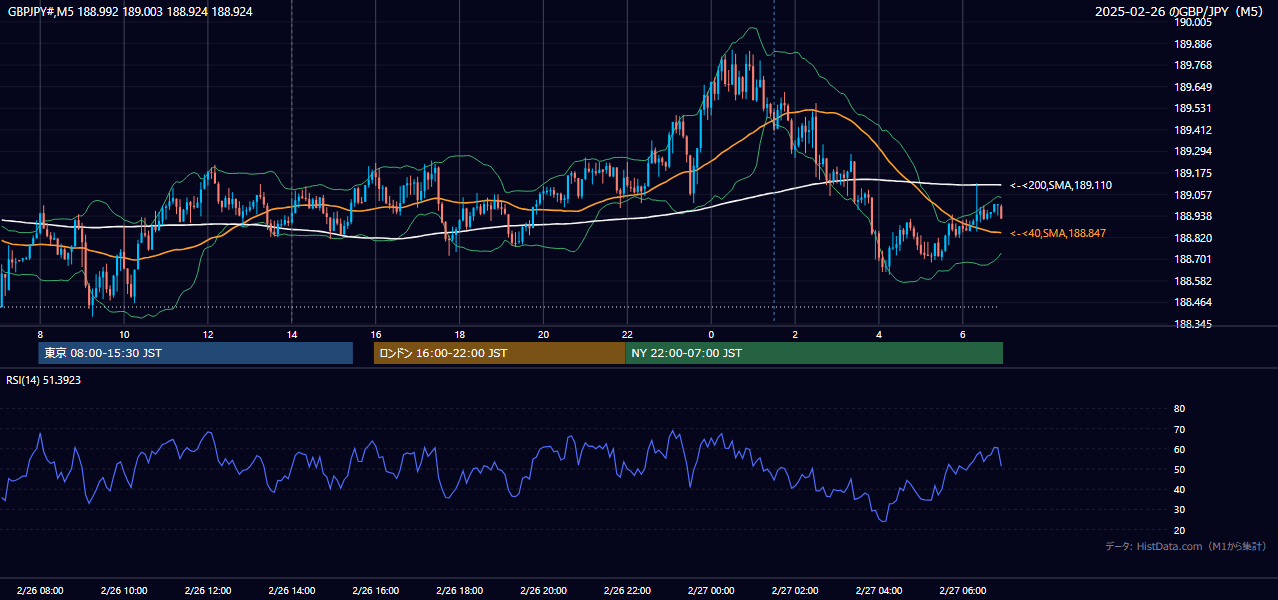Click the RSI 70 level label
This screenshot has width=1278, height=600.
pos(1179,429)
